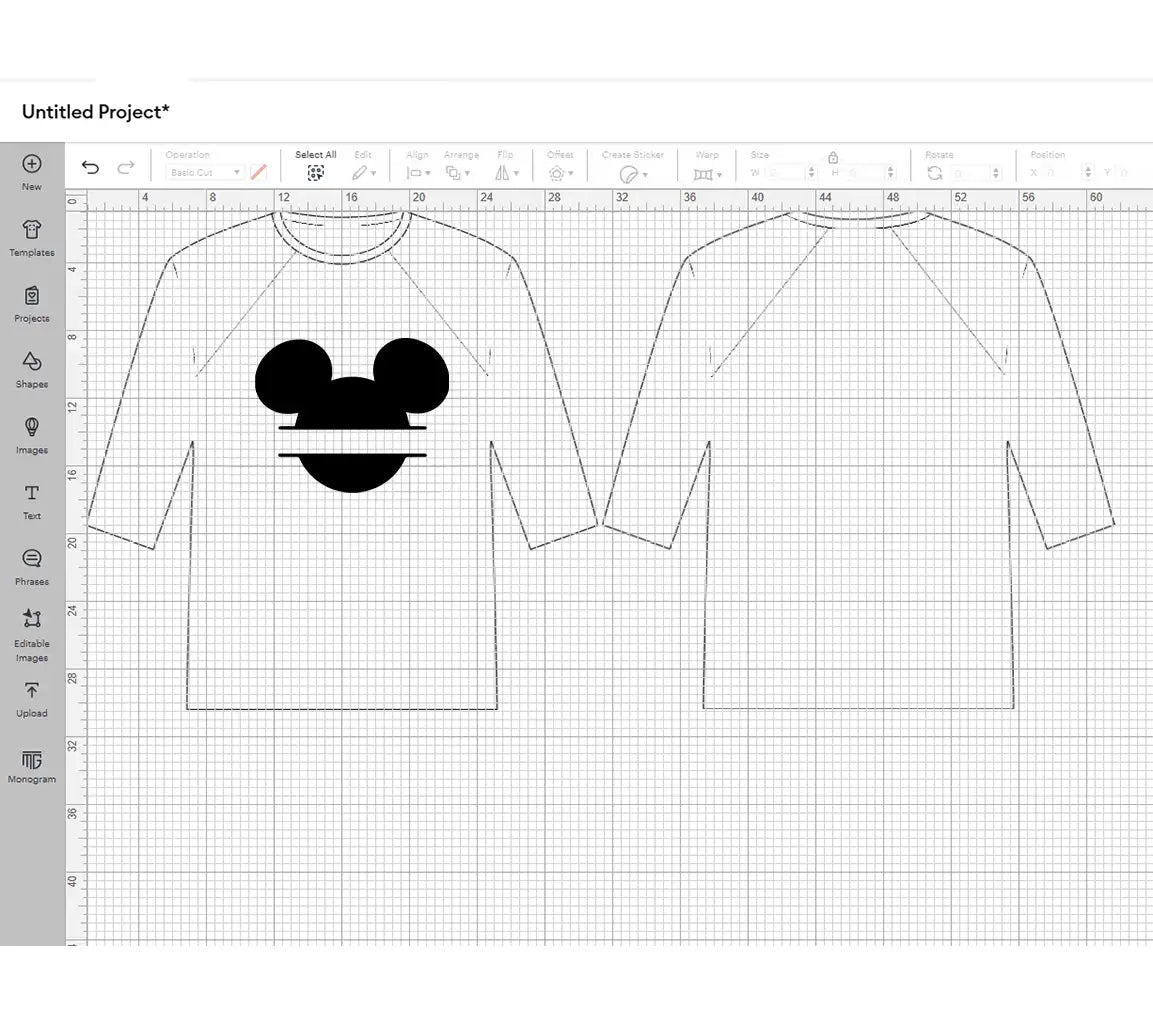The image size is (1153, 1024).
Task: Expand the Offset dropdown arrow
Action: point(571,173)
